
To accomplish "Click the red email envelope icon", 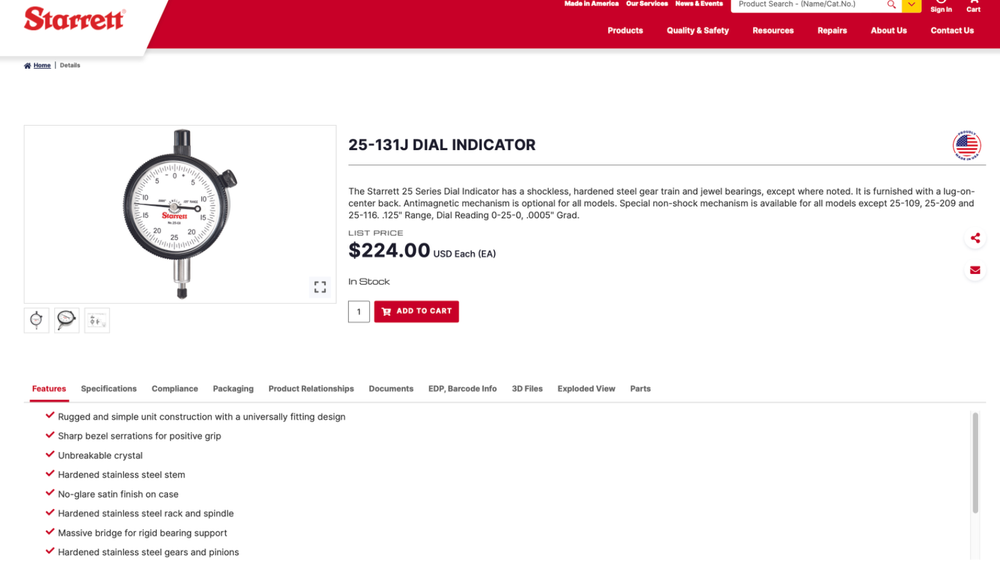I will click(975, 270).
